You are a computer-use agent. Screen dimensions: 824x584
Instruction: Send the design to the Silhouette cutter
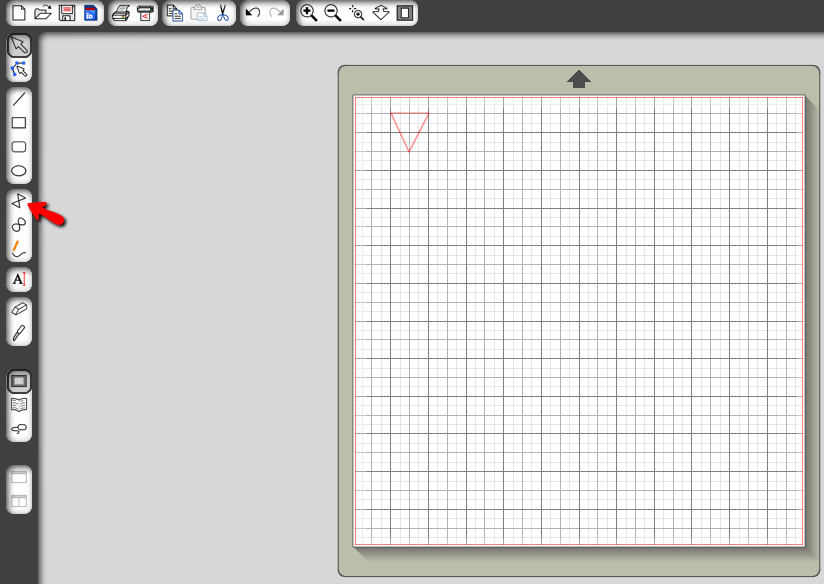145,13
